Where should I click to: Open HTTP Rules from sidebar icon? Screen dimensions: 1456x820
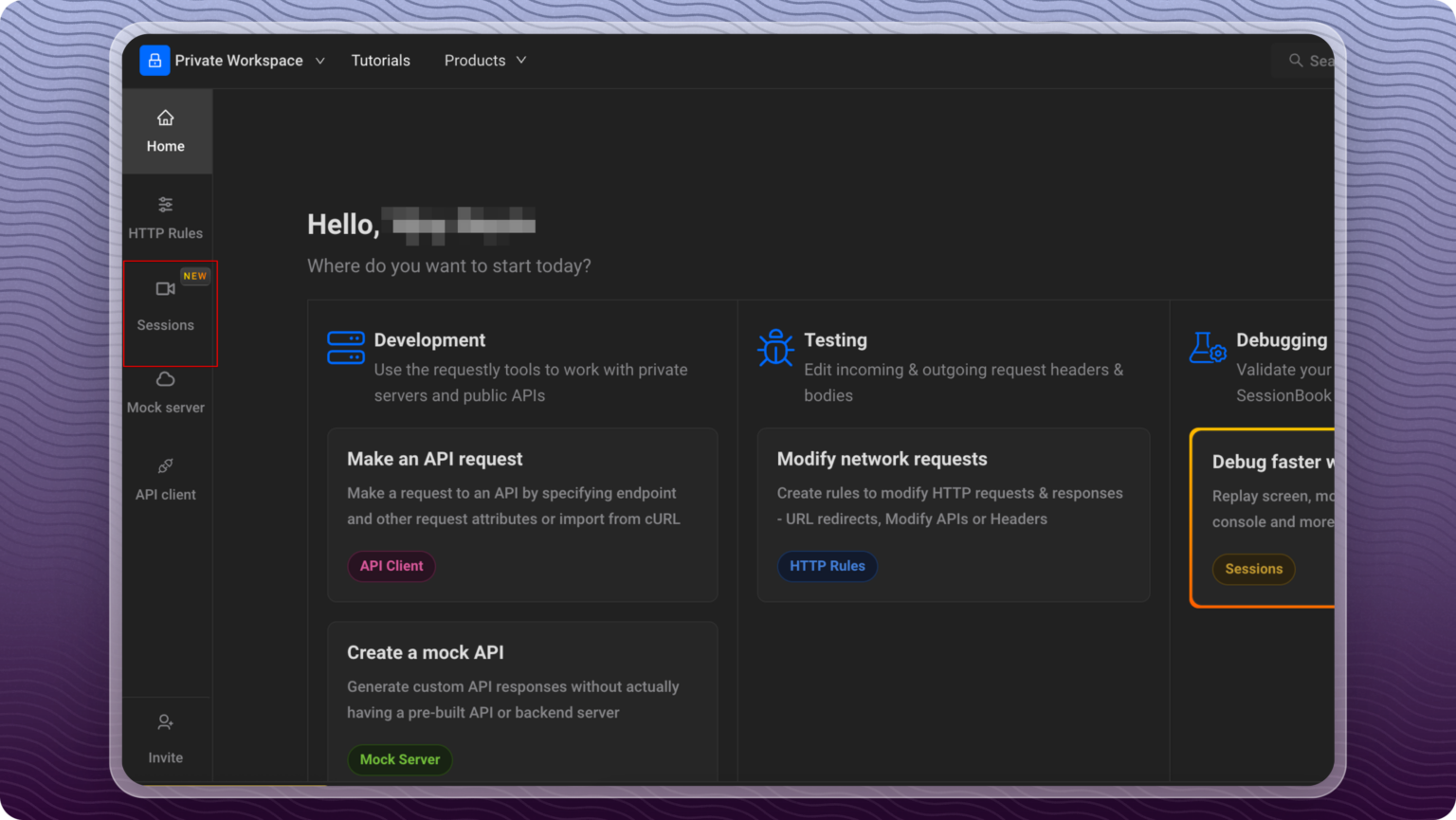[165, 205]
